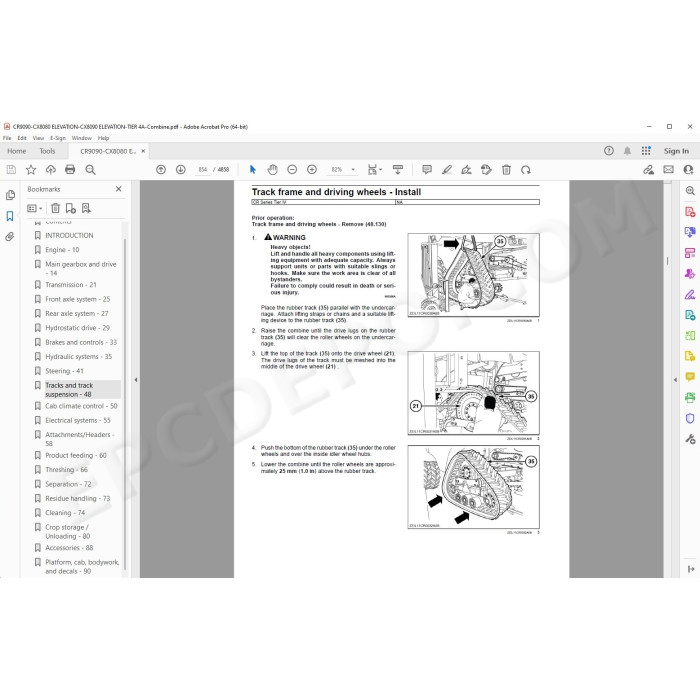
Task: Click the bookmarks panel scrollbar
Action: click(x=125, y=404)
